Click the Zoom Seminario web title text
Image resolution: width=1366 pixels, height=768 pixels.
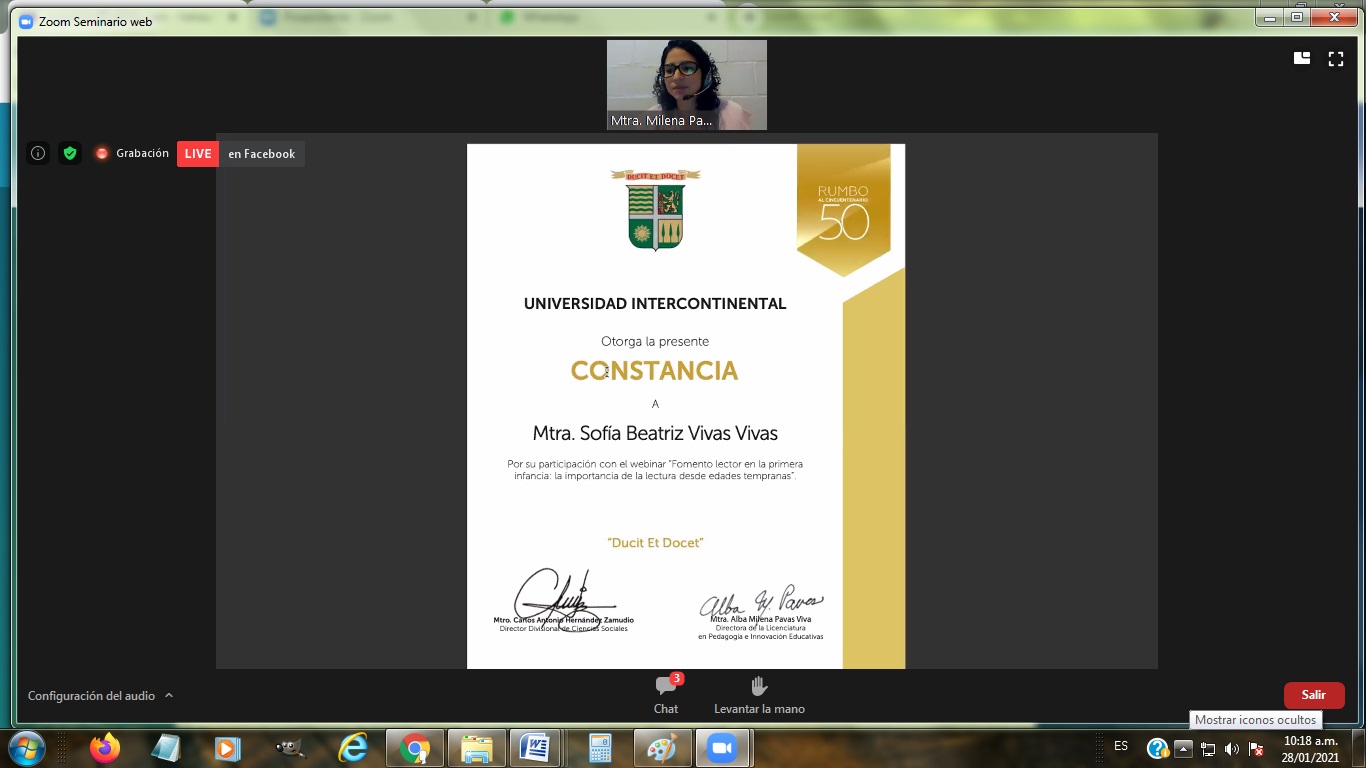coord(96,22)
